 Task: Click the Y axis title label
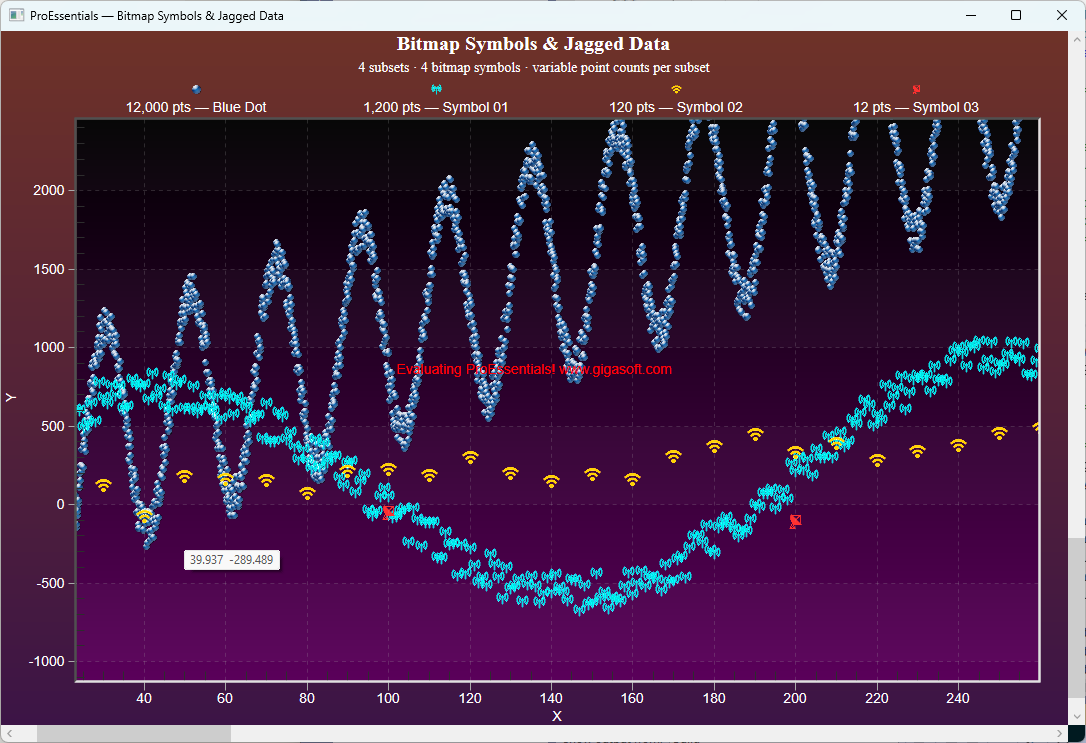(x=10, y=397)
